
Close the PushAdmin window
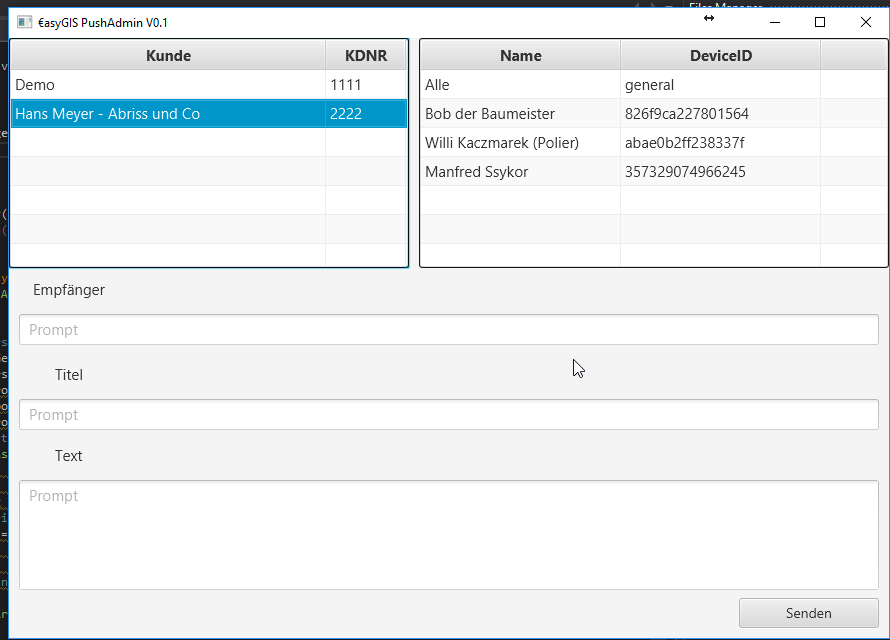tap(866, 22)
